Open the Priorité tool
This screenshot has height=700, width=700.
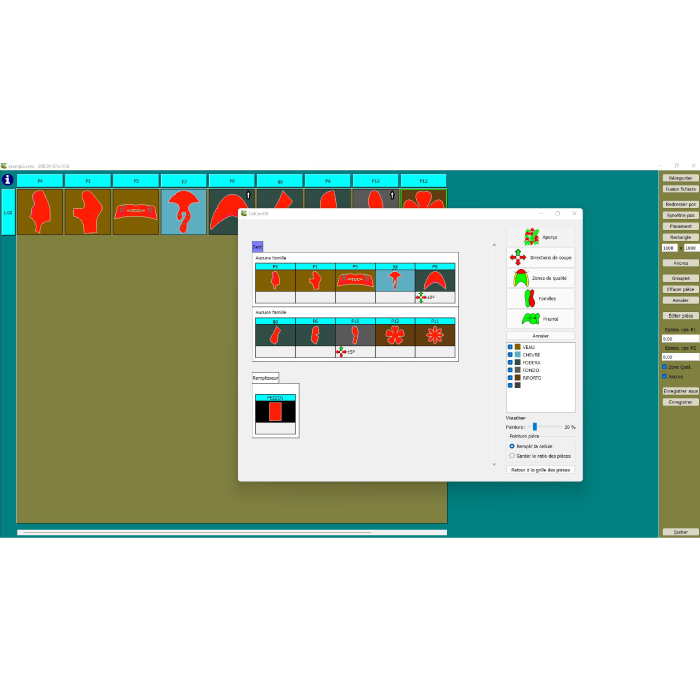pyautogui.click(x=540, y=319)
